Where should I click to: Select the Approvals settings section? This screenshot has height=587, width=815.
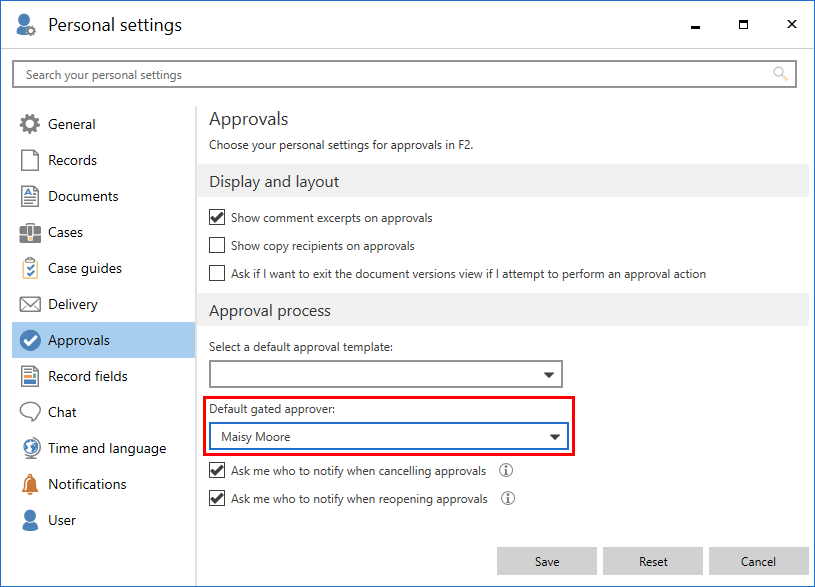(103, 340)
